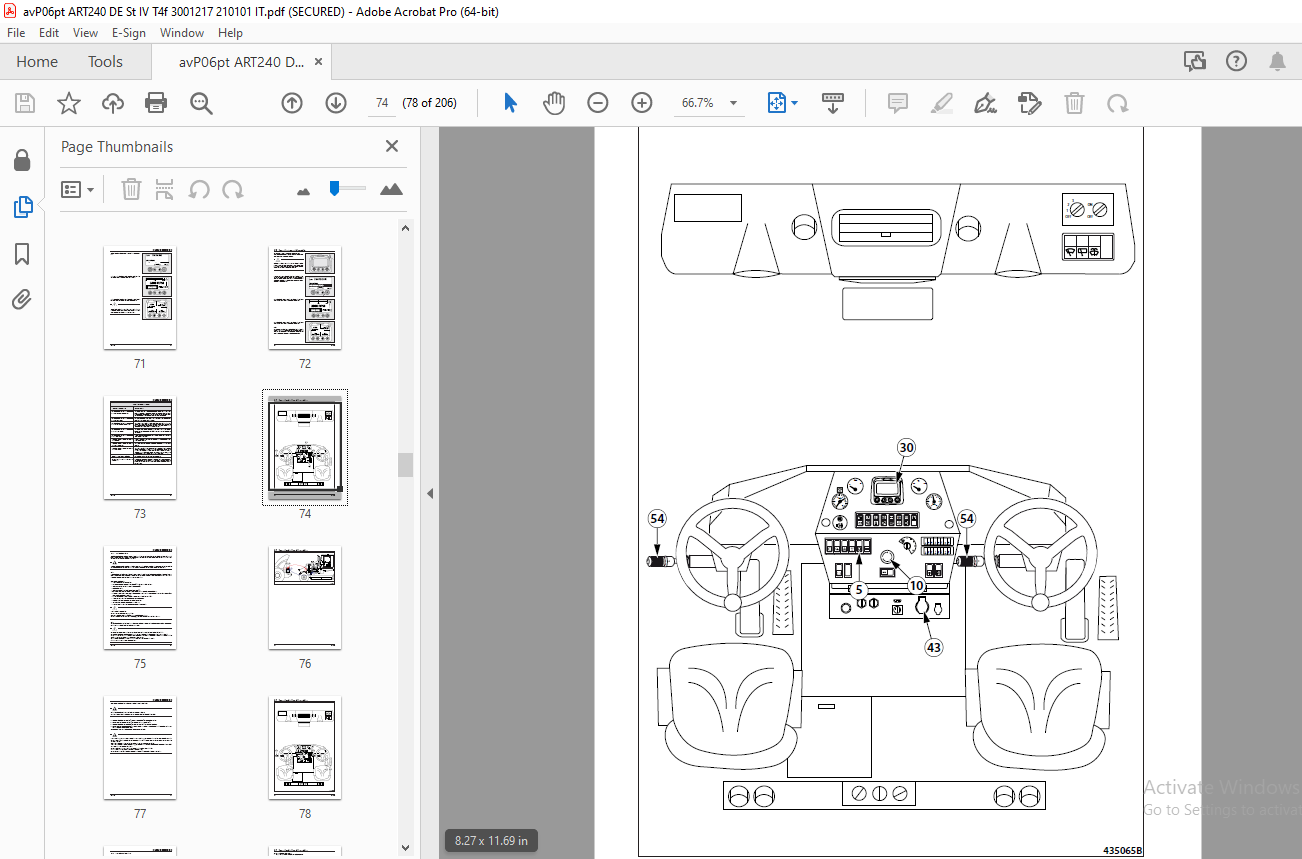Open the Page Thumbnails sidebar icon
This screenshot has height=859, width=1302.
(x=22, y=207)
